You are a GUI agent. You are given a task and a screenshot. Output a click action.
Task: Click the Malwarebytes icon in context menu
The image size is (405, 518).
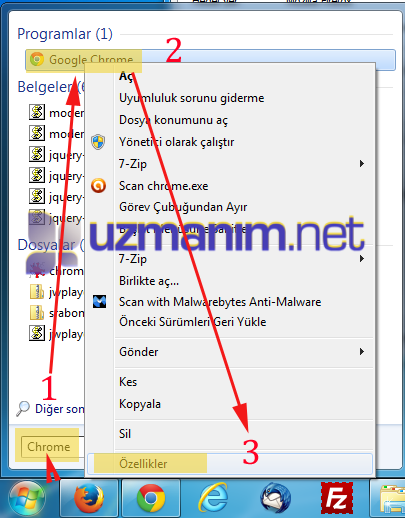click(99, 302)
